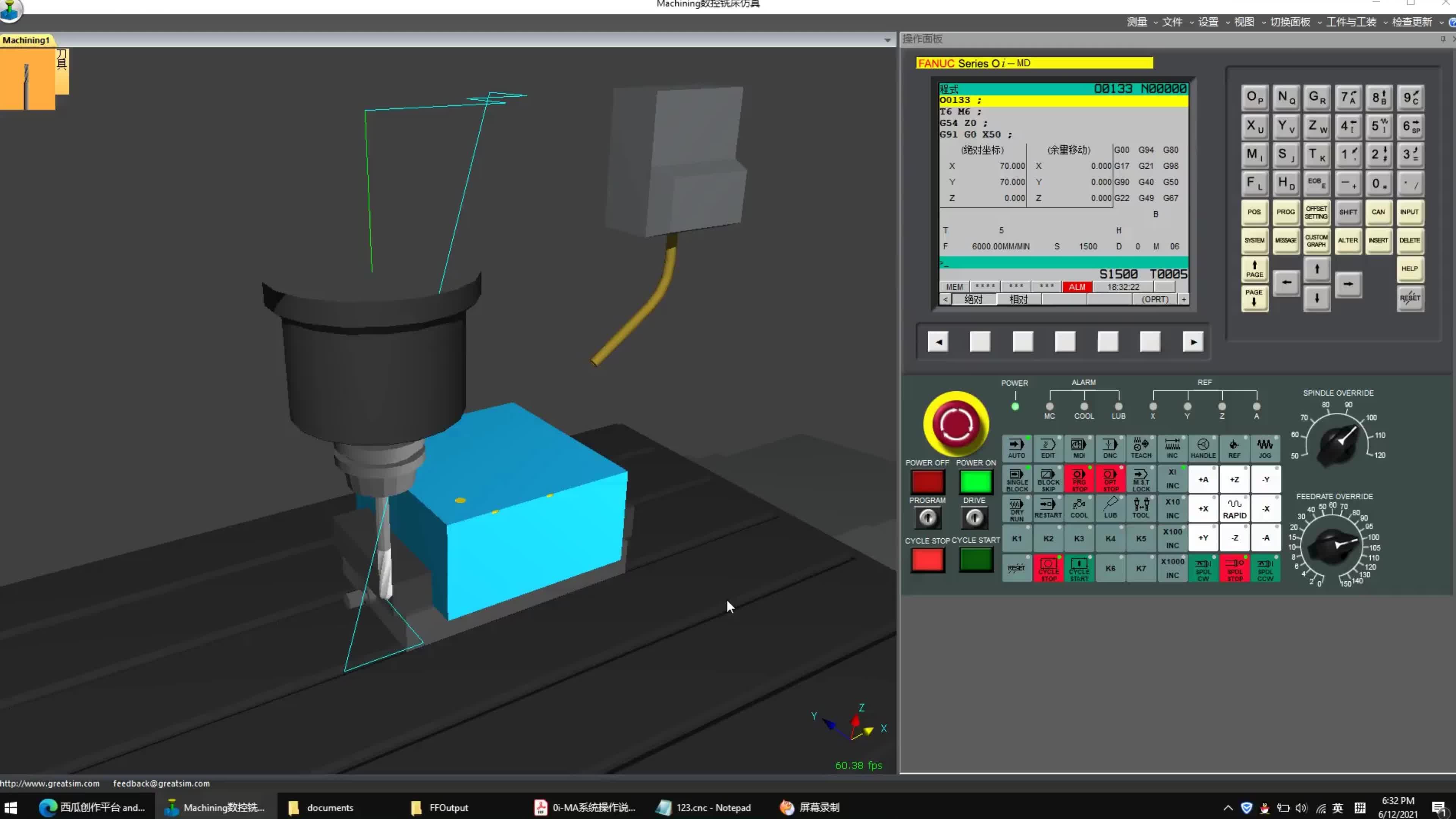The height and width of the screenshot is (819, 1456).
Task: Choose the TEACH mode key
Action: (x=1141, y=448)
